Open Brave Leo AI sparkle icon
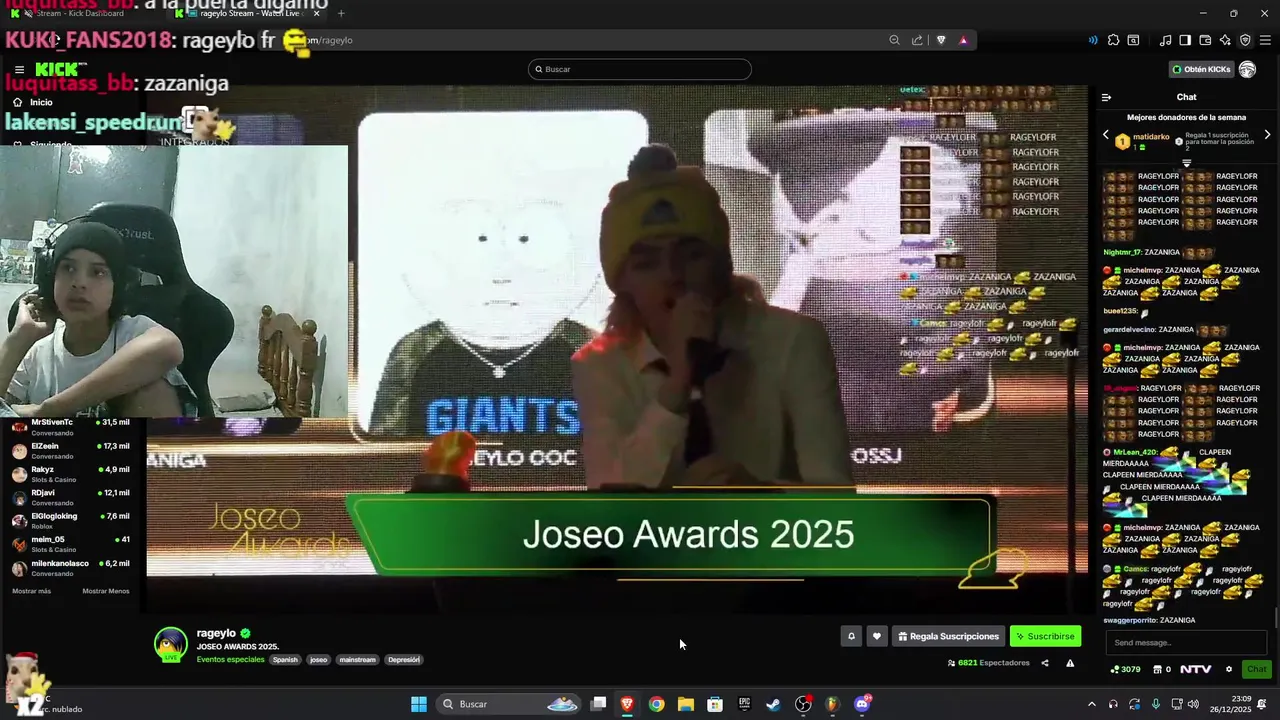The height and width of the screenshot is (720, 1280). [x=1225, y=40]
